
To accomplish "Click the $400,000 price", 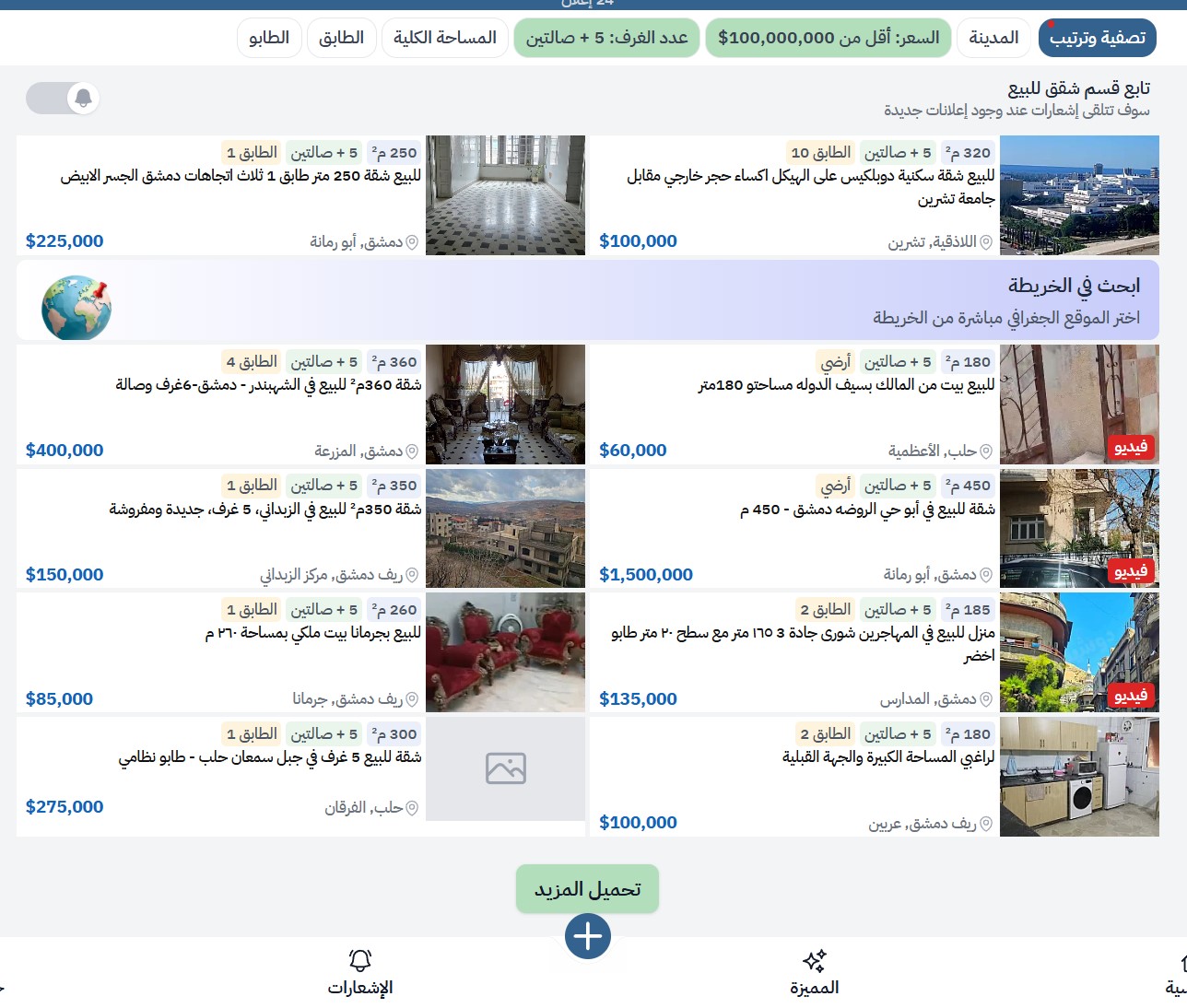I will 65,451.
